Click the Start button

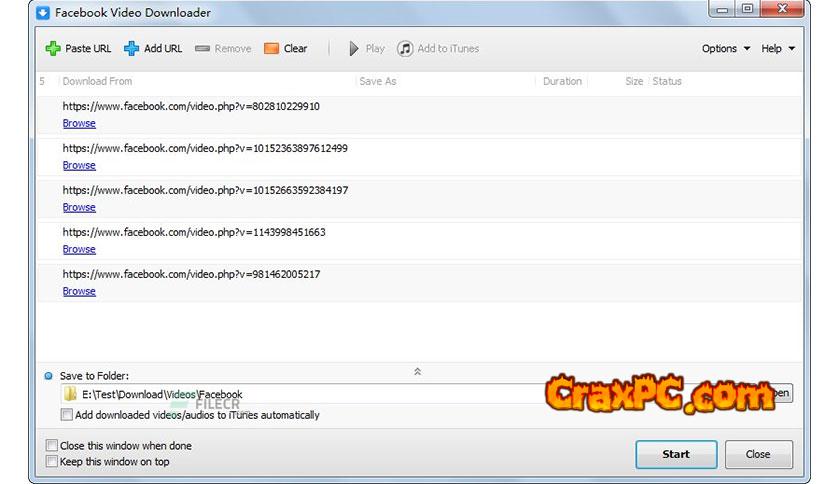pos(676,454)
